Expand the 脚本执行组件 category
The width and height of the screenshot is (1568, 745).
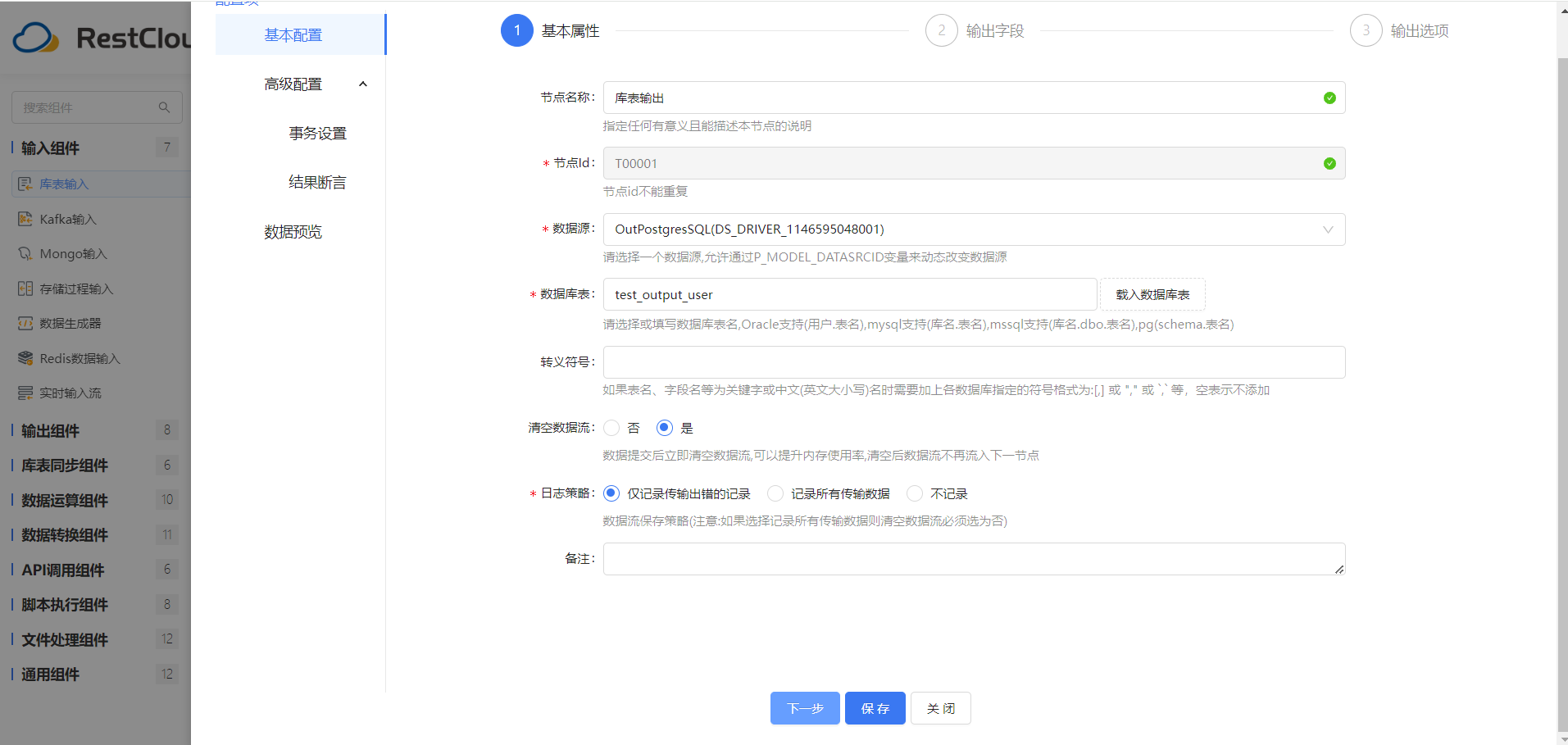pos(95,605)
